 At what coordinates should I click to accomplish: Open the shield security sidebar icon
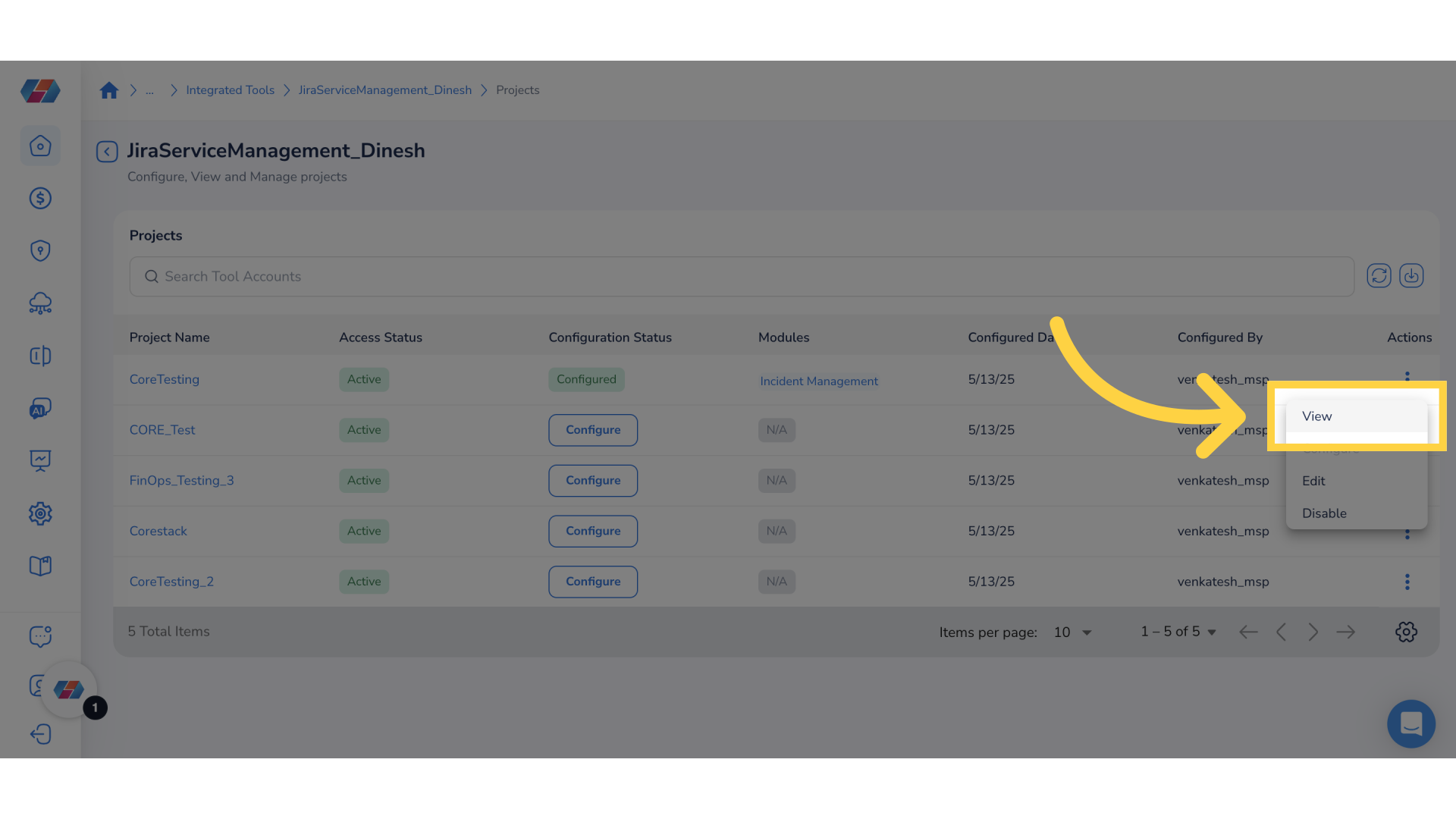(40, 251)
